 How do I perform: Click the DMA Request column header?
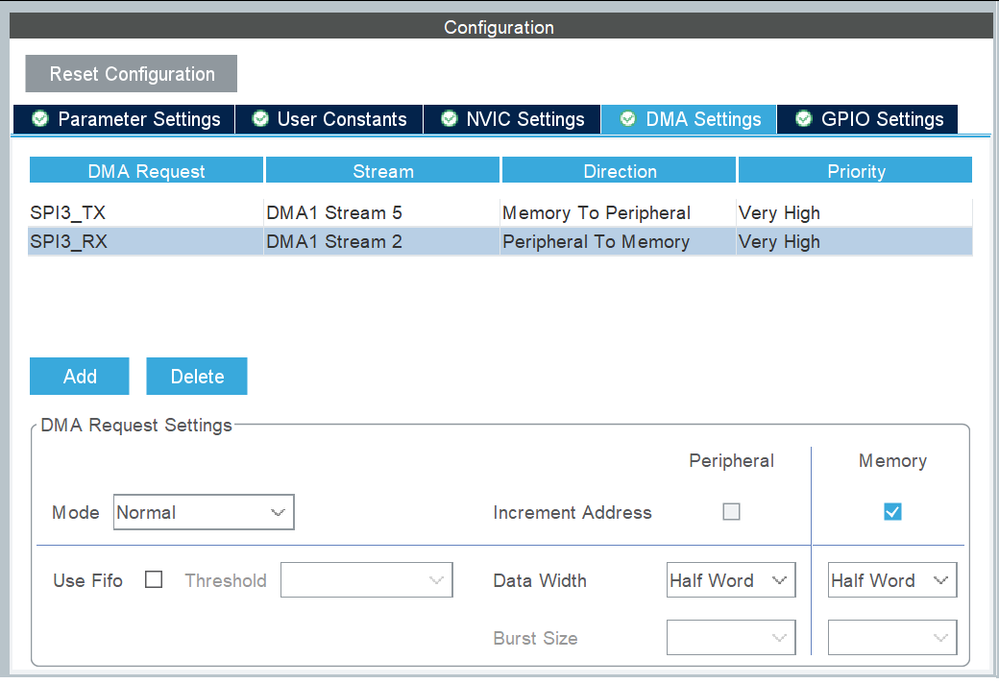tap(147, 171)
